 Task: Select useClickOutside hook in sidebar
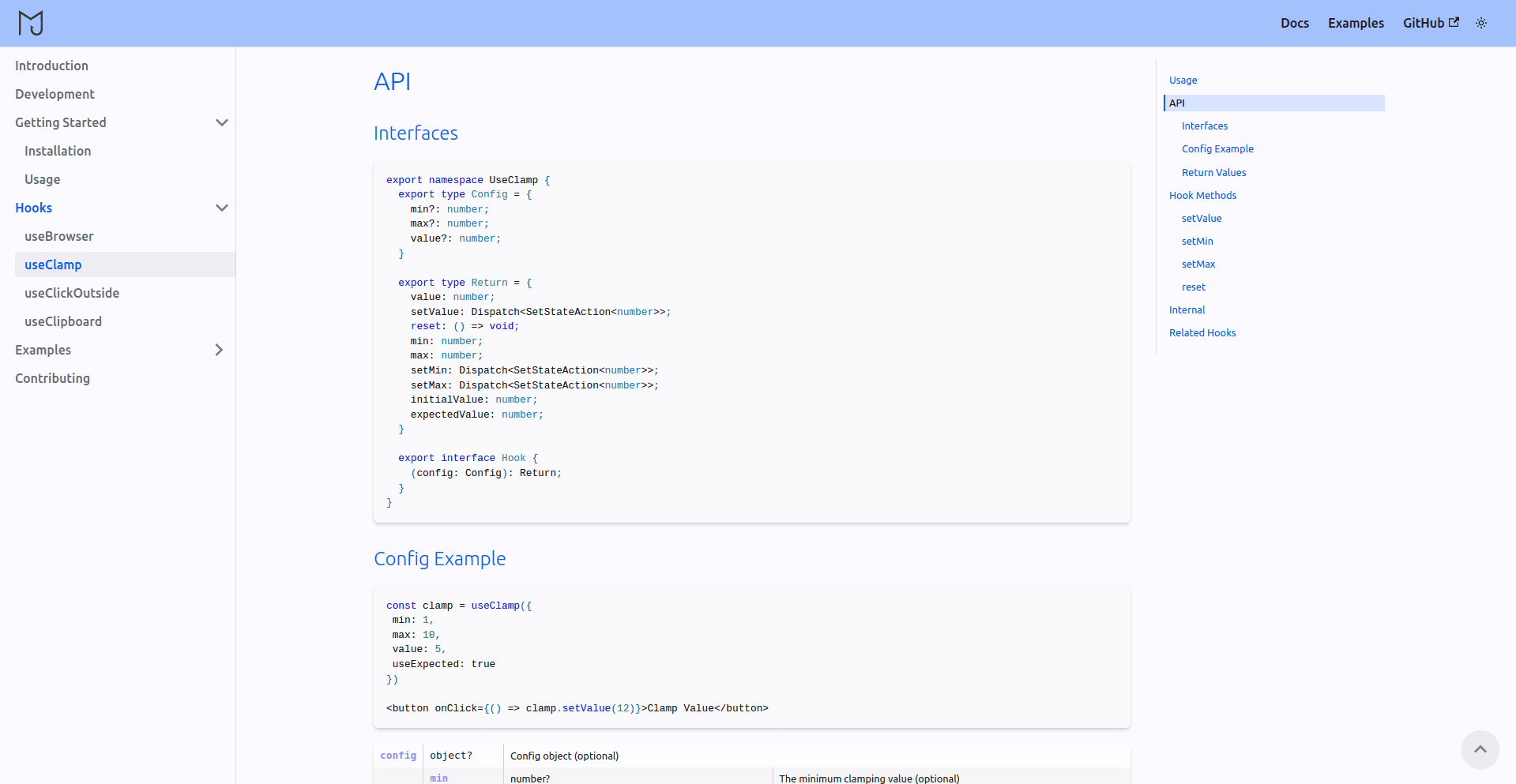[x=72, y=293]
